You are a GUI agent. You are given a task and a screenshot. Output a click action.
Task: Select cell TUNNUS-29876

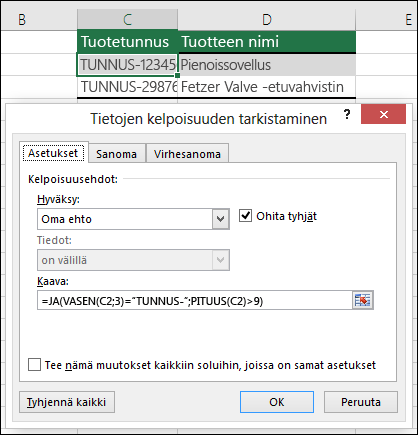(127, 87)
